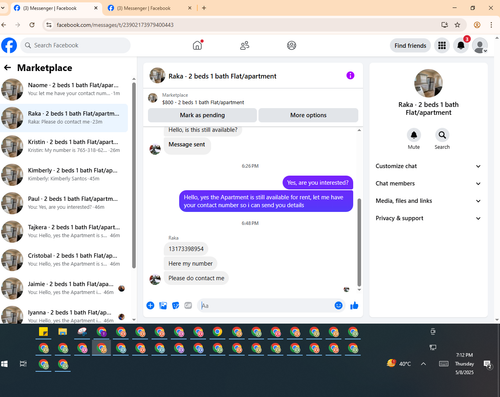The height and width of the screenshot is (397, 500).
Task: Open the Cristobal conversation
Action: [64, 260]
